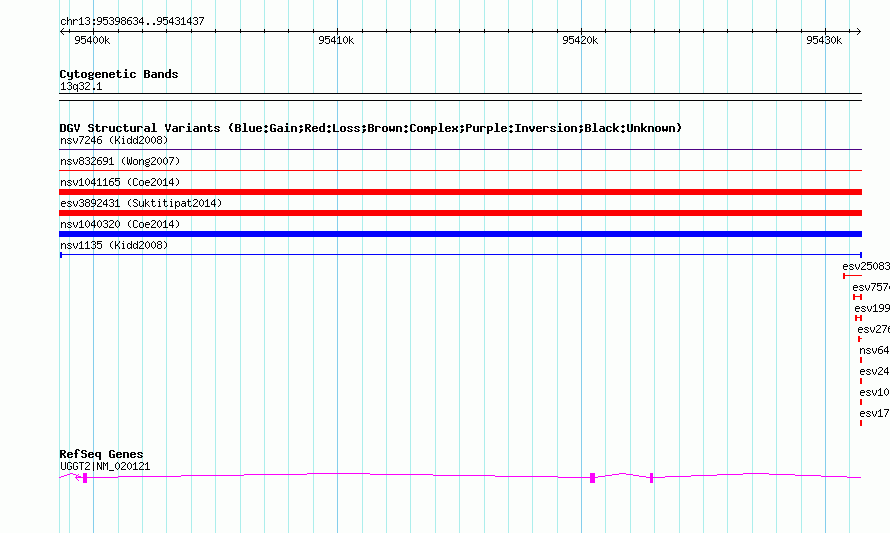Image resolution: width=890 pixels, height=533 pixels.
Task: Click the nsv1135 (Kidd2008) variant label
Action: pos(114,245)
